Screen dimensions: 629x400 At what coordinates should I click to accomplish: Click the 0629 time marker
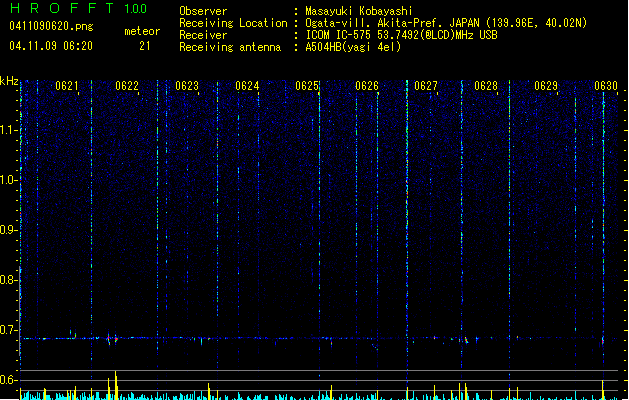546,86
